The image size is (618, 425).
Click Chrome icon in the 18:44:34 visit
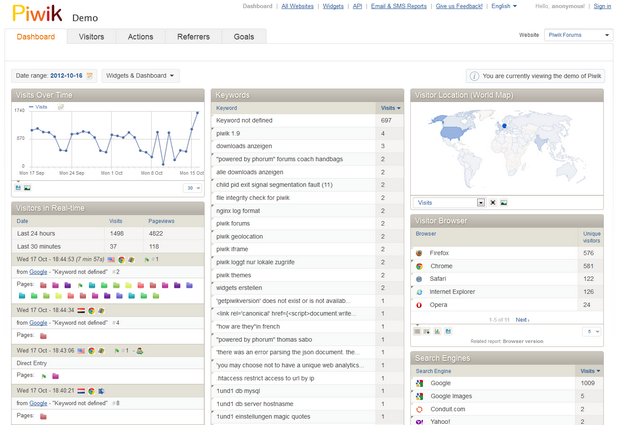pos(91,310)
